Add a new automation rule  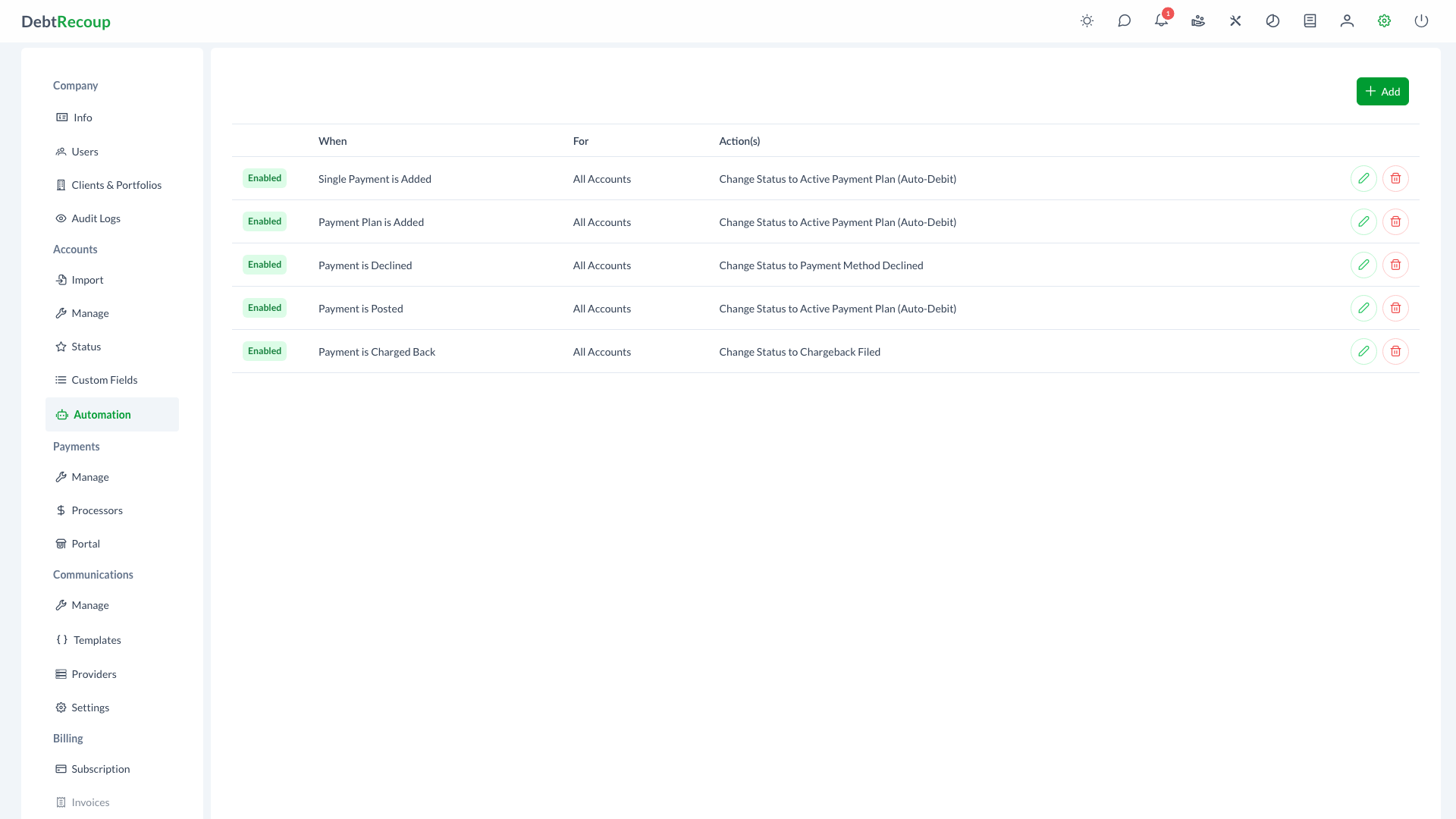pos(1382,92)
